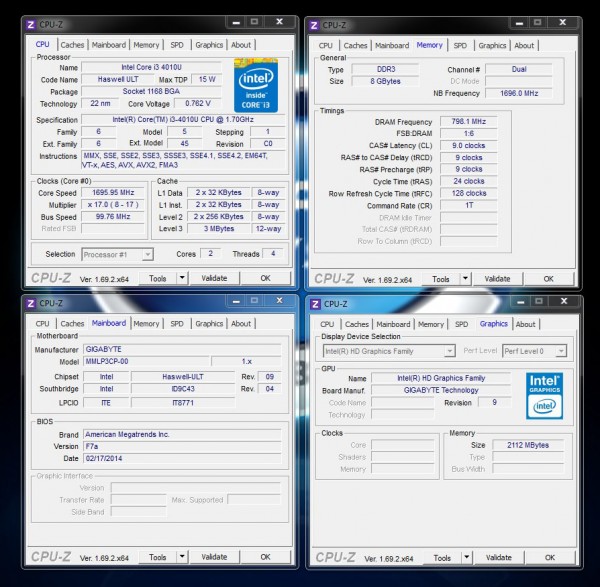
Task: Open Caches tab in Mainboard tab window
Action: click(x=72, y=324)
